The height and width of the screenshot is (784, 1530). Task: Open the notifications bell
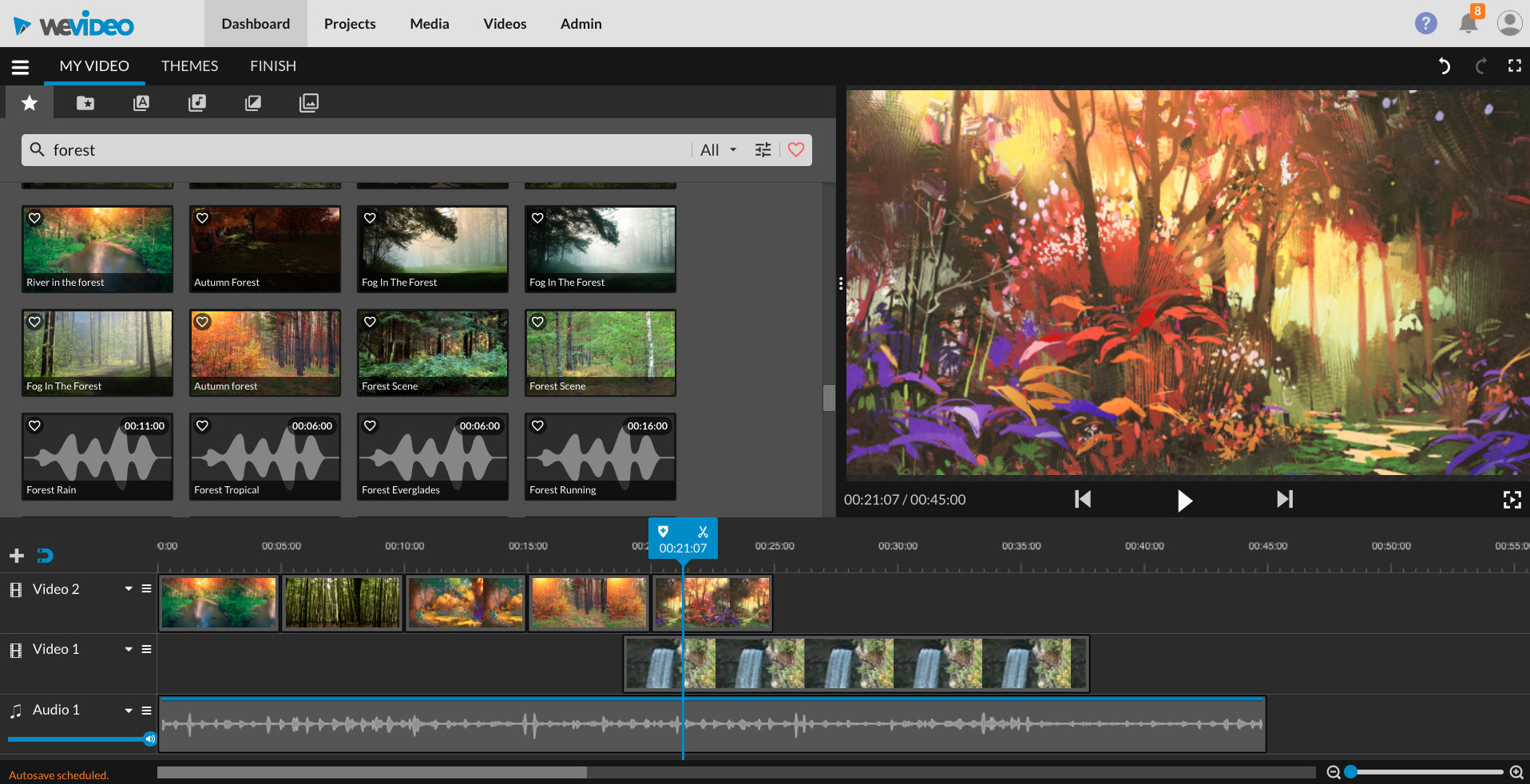1468,23
